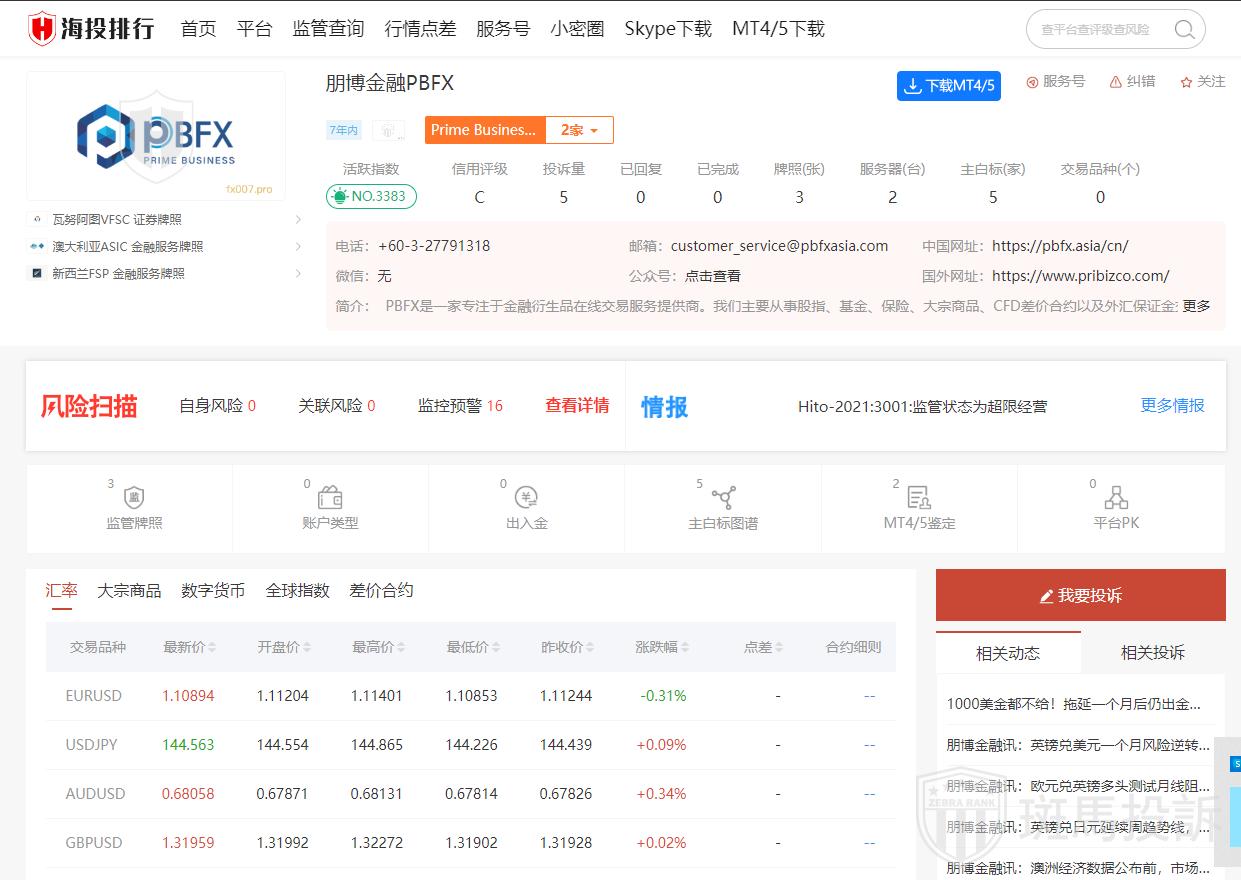Open the 账户类型 wallet icon
This screenshot has width=1241, height=880.
[x=330, y=498]
